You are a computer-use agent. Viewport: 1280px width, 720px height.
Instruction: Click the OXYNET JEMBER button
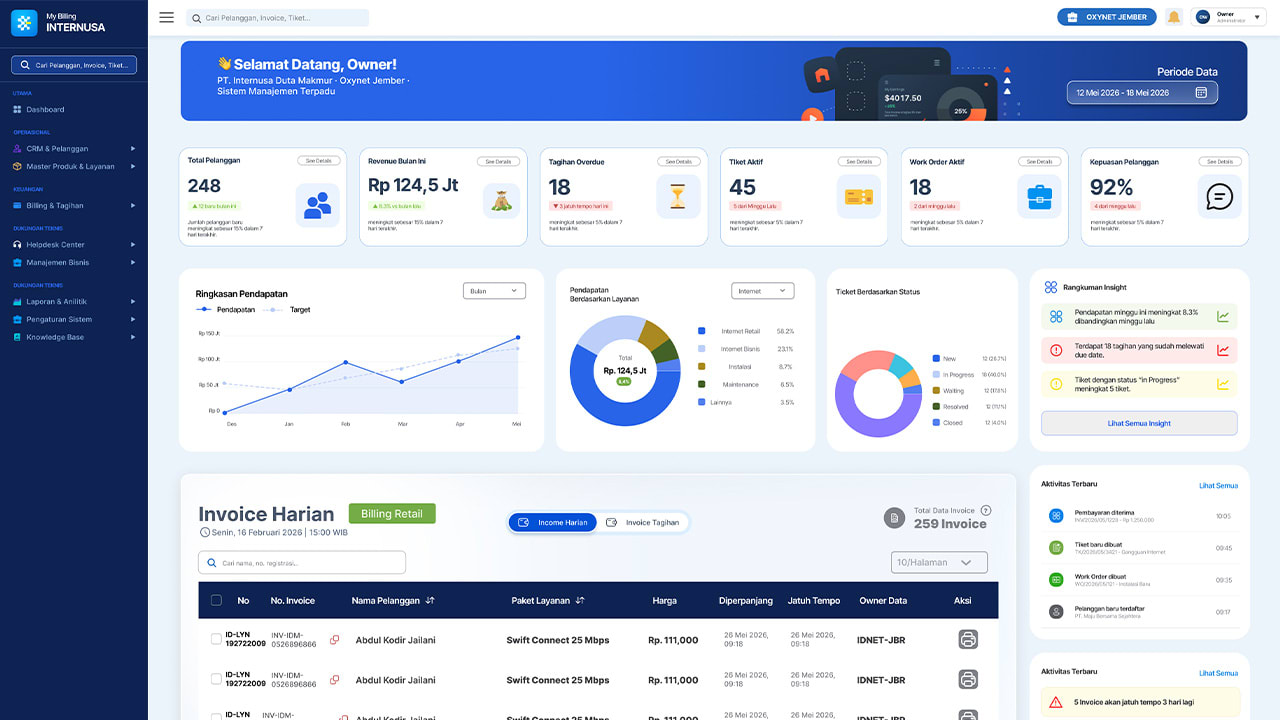[1107, 17]
